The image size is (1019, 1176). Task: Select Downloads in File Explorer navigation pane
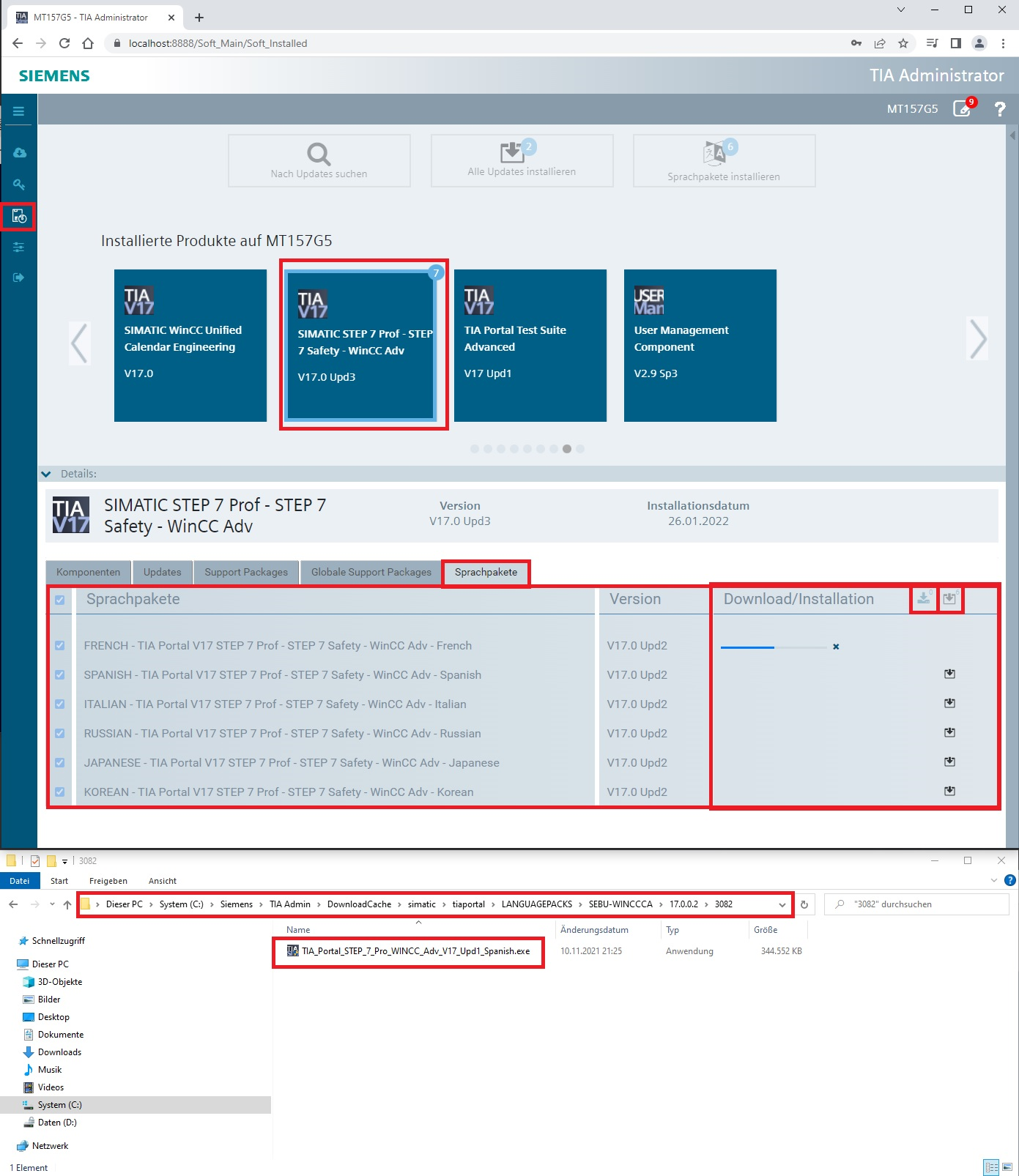click(59, 1052)
